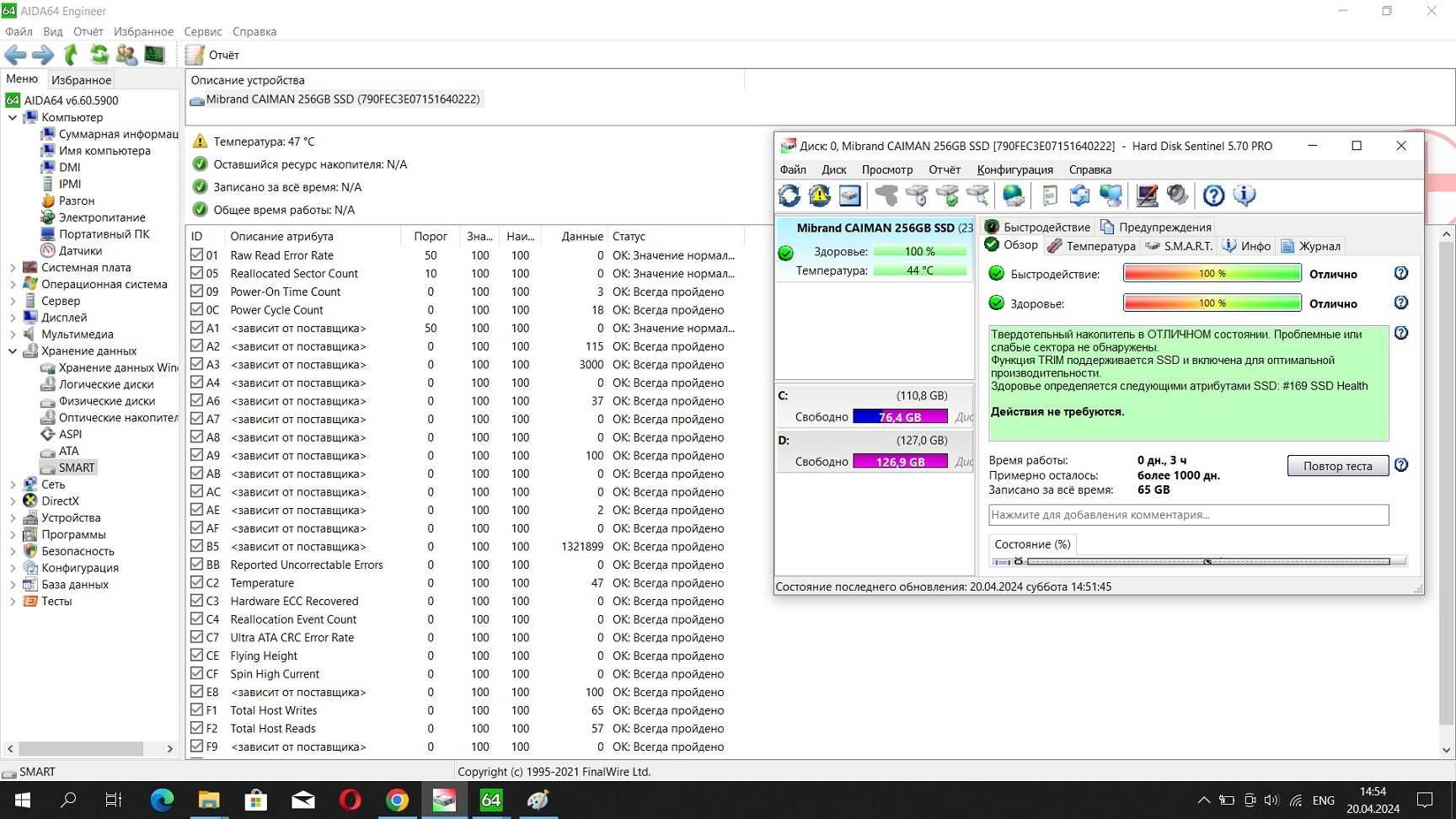
Task: Click the green up-level arrow icon
Action: click(71, 55)
